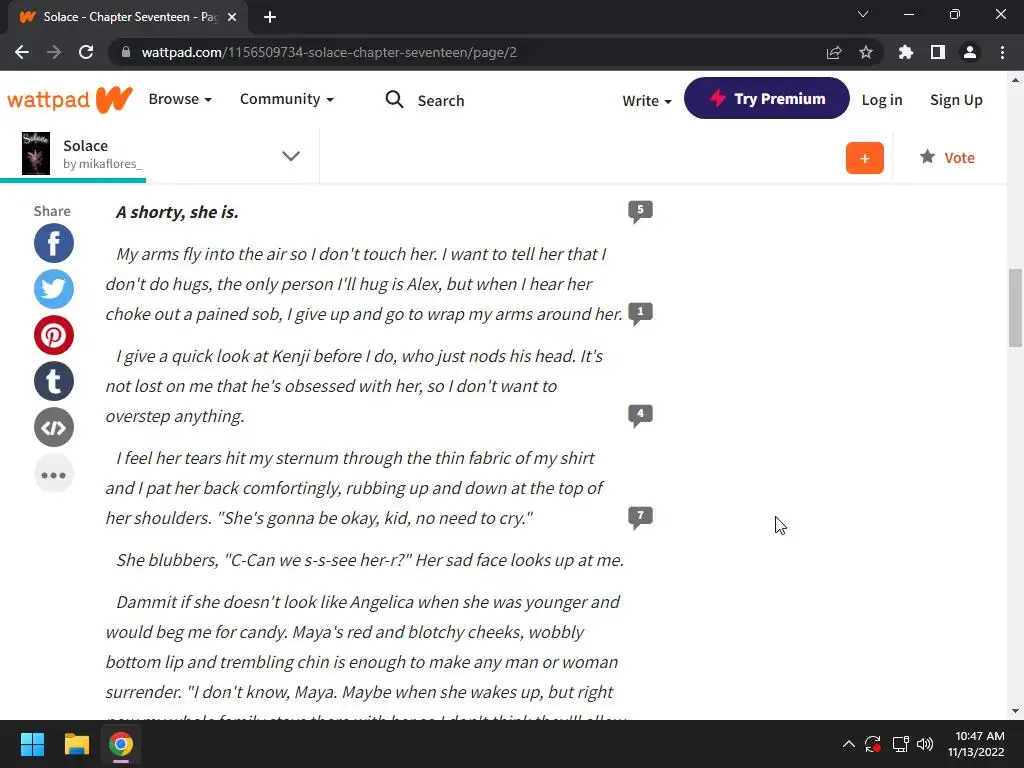Click the line "She blubbers, "C-Can we s-s-see her-r?""

point(370,560)
